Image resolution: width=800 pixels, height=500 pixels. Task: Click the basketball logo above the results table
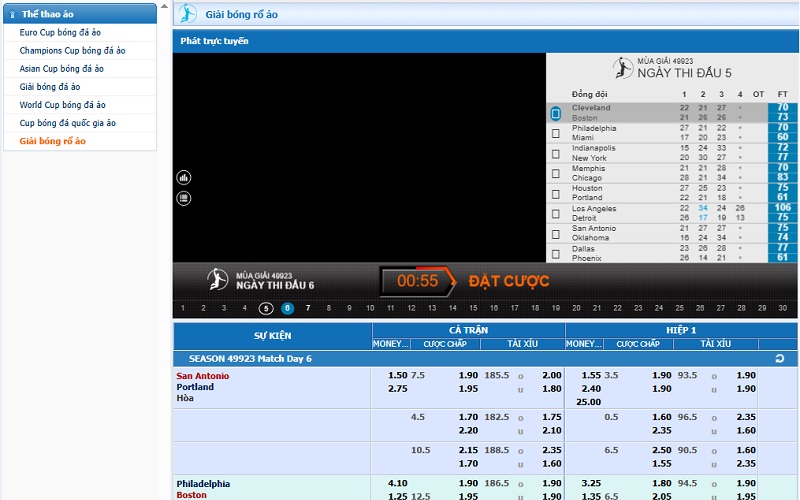coord(623,68)
